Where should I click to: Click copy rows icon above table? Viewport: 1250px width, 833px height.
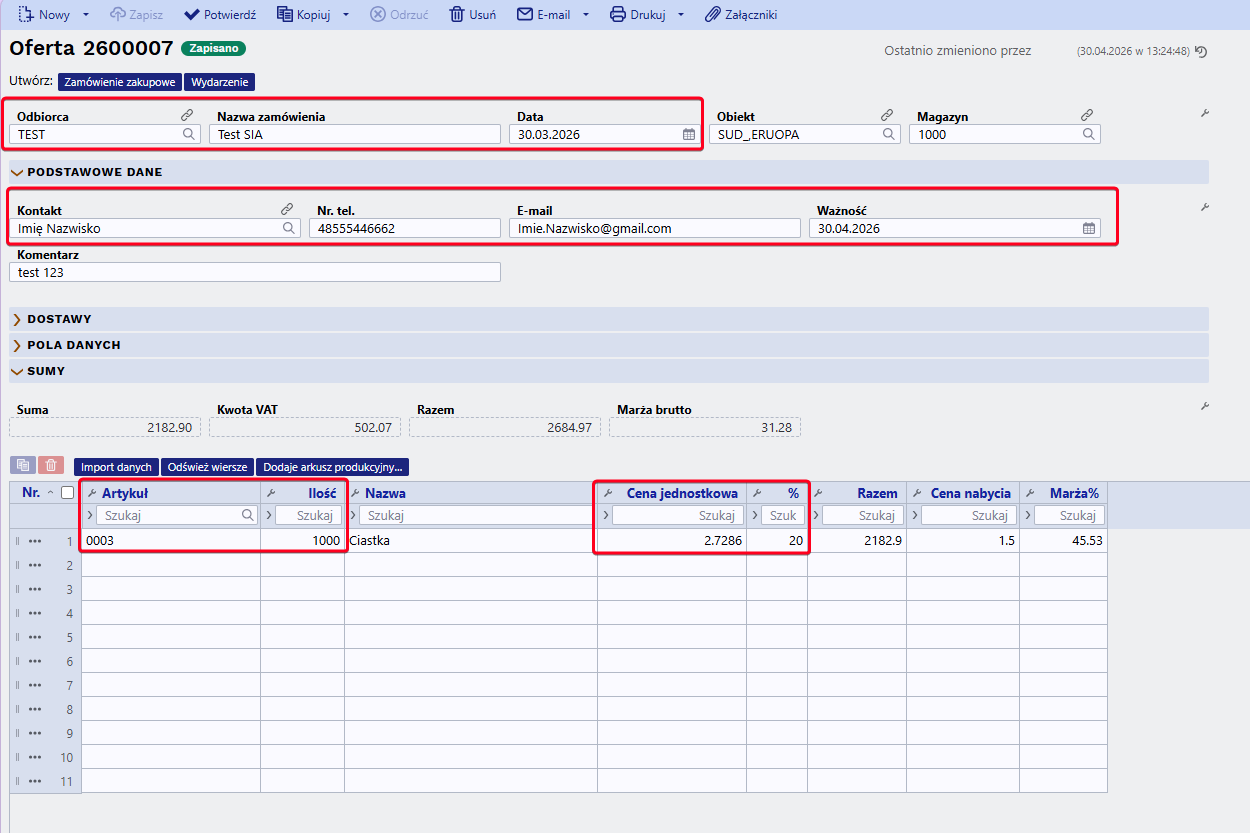(x=24, y=466)
